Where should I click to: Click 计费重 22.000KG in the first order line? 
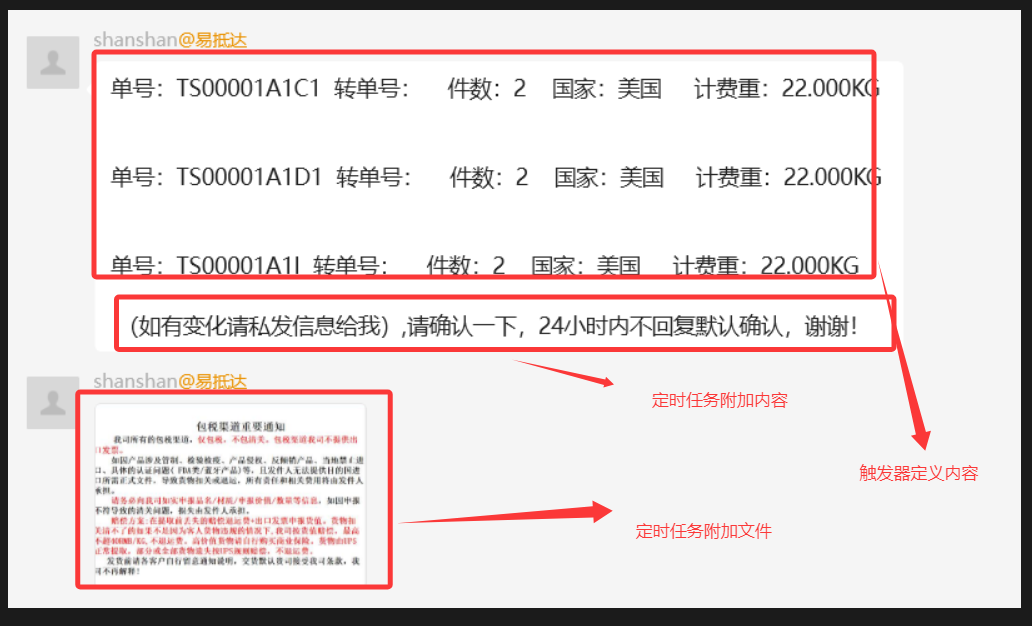tap(787, 89)
